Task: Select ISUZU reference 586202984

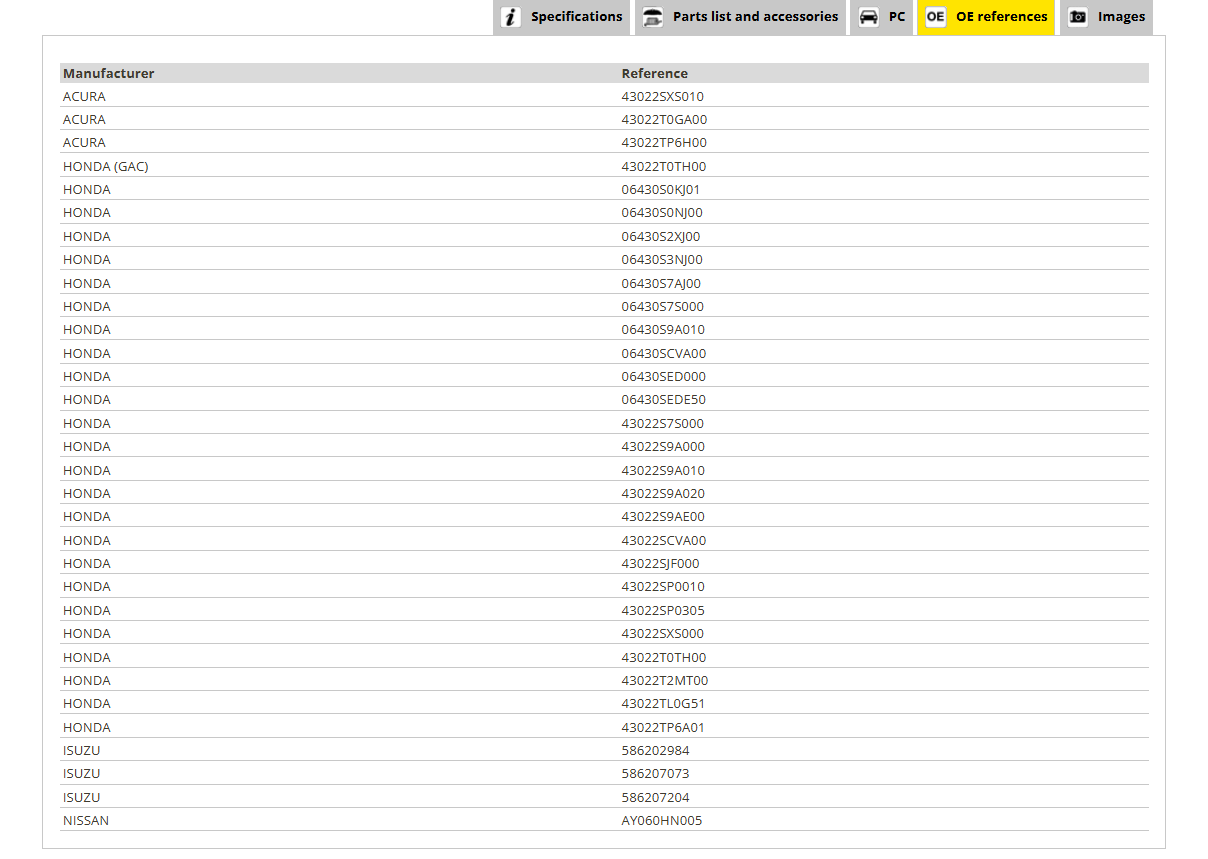Action: coord(655,750)
